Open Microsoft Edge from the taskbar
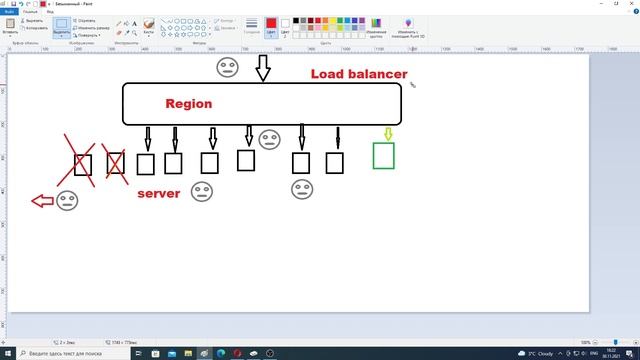This screenshot has width=640, height=360. pyautogui.click(x=221, y=353)
